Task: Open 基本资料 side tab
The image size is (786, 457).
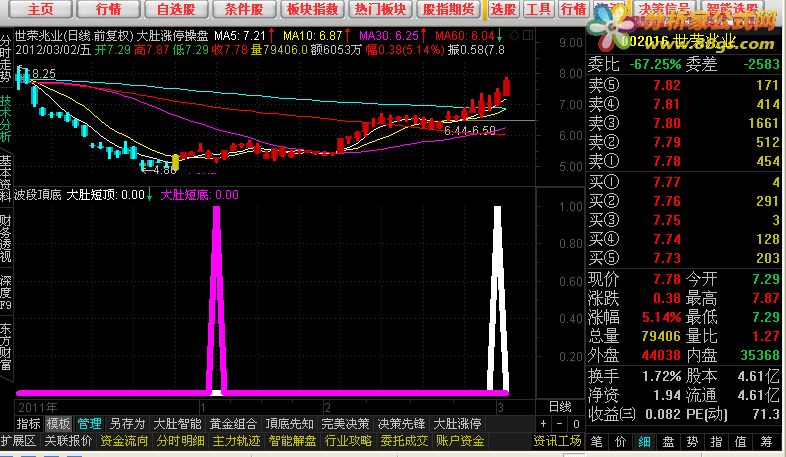Action: [x=6, y=178]
